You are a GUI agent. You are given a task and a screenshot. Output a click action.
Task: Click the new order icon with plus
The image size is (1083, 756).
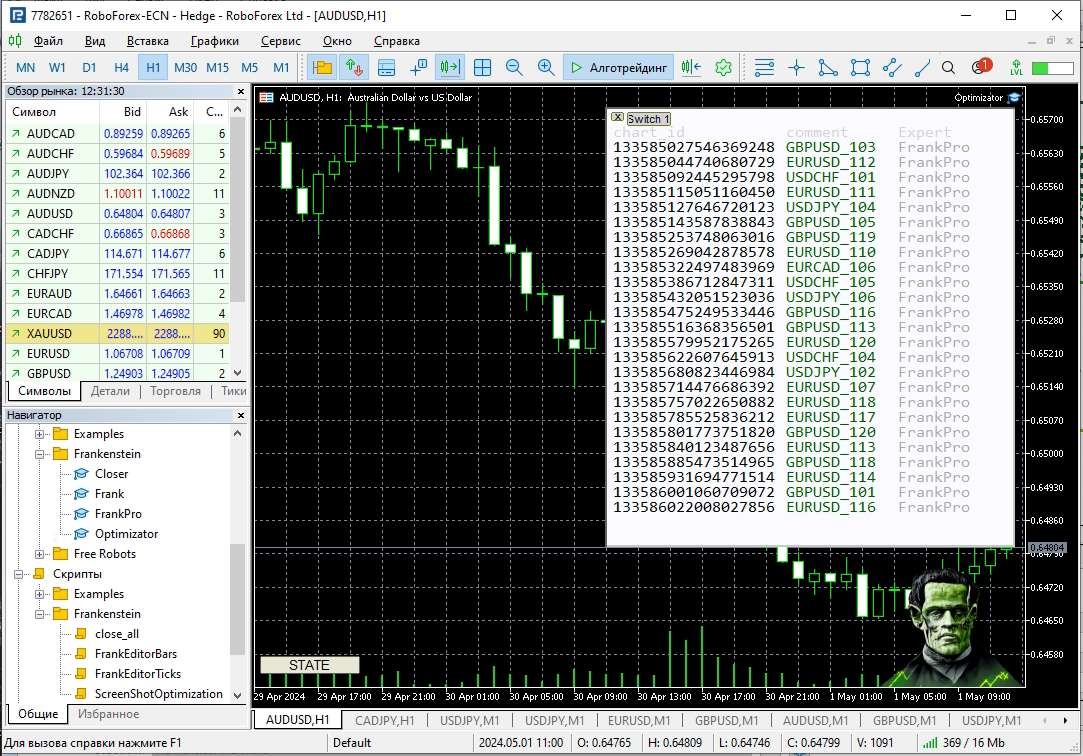tap(419, 67)
